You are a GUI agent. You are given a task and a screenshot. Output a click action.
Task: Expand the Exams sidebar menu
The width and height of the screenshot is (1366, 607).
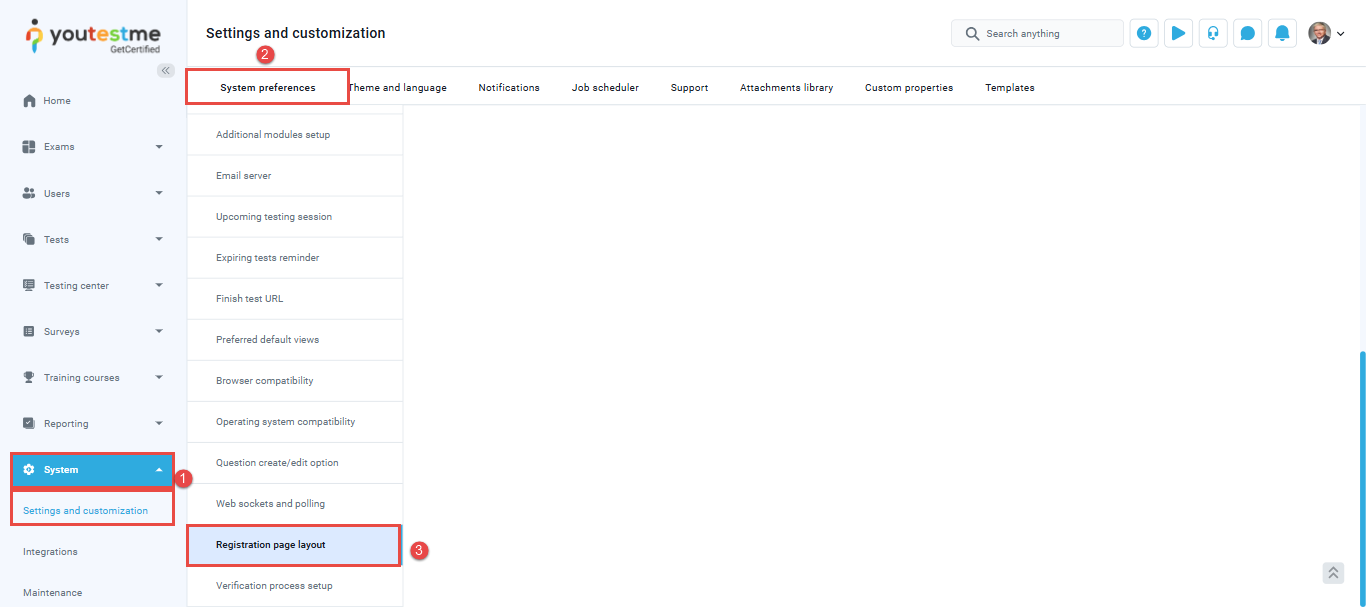tap(93, 147)
